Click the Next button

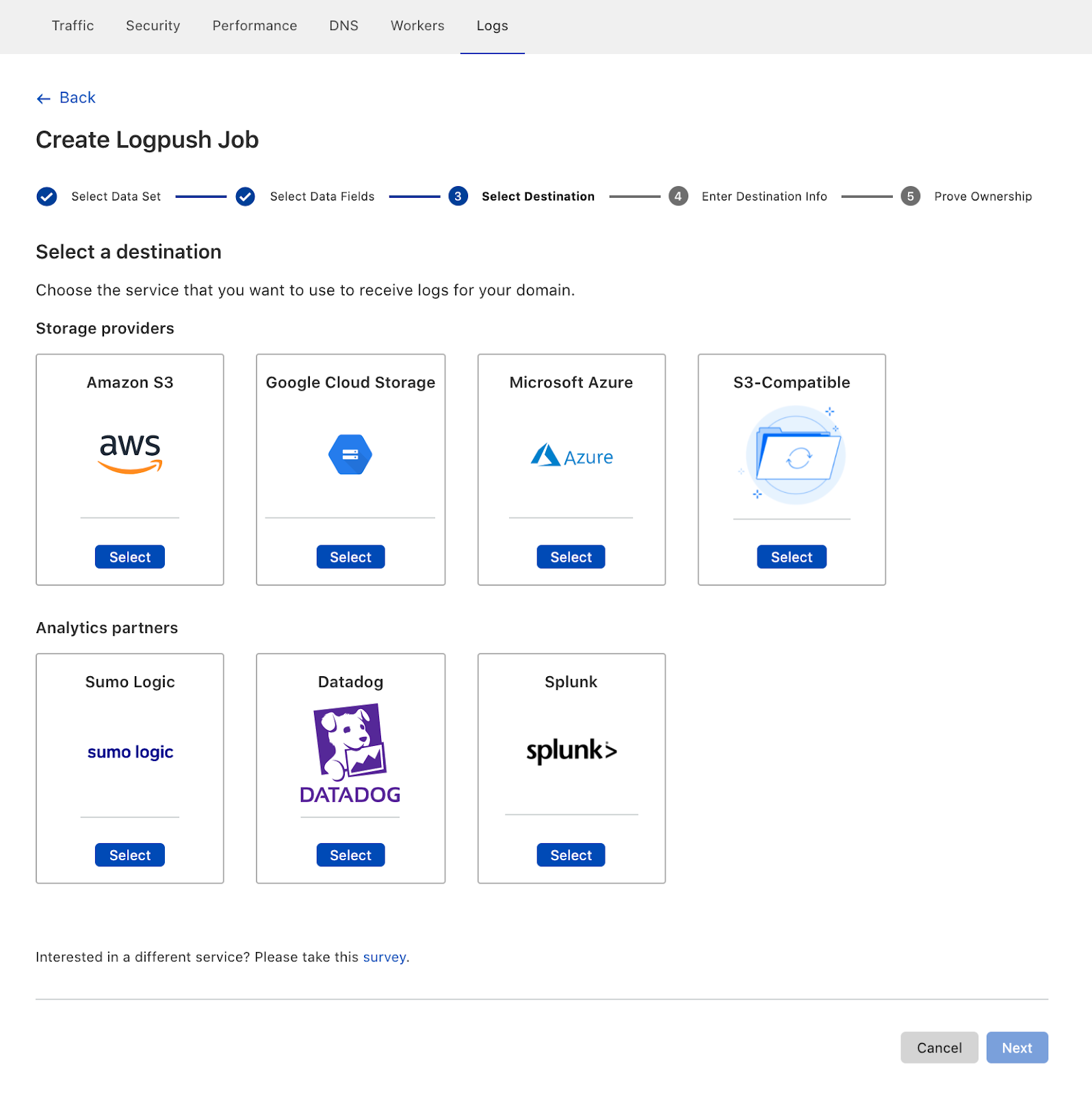pyautogui.click(x=1017, y=1048)
